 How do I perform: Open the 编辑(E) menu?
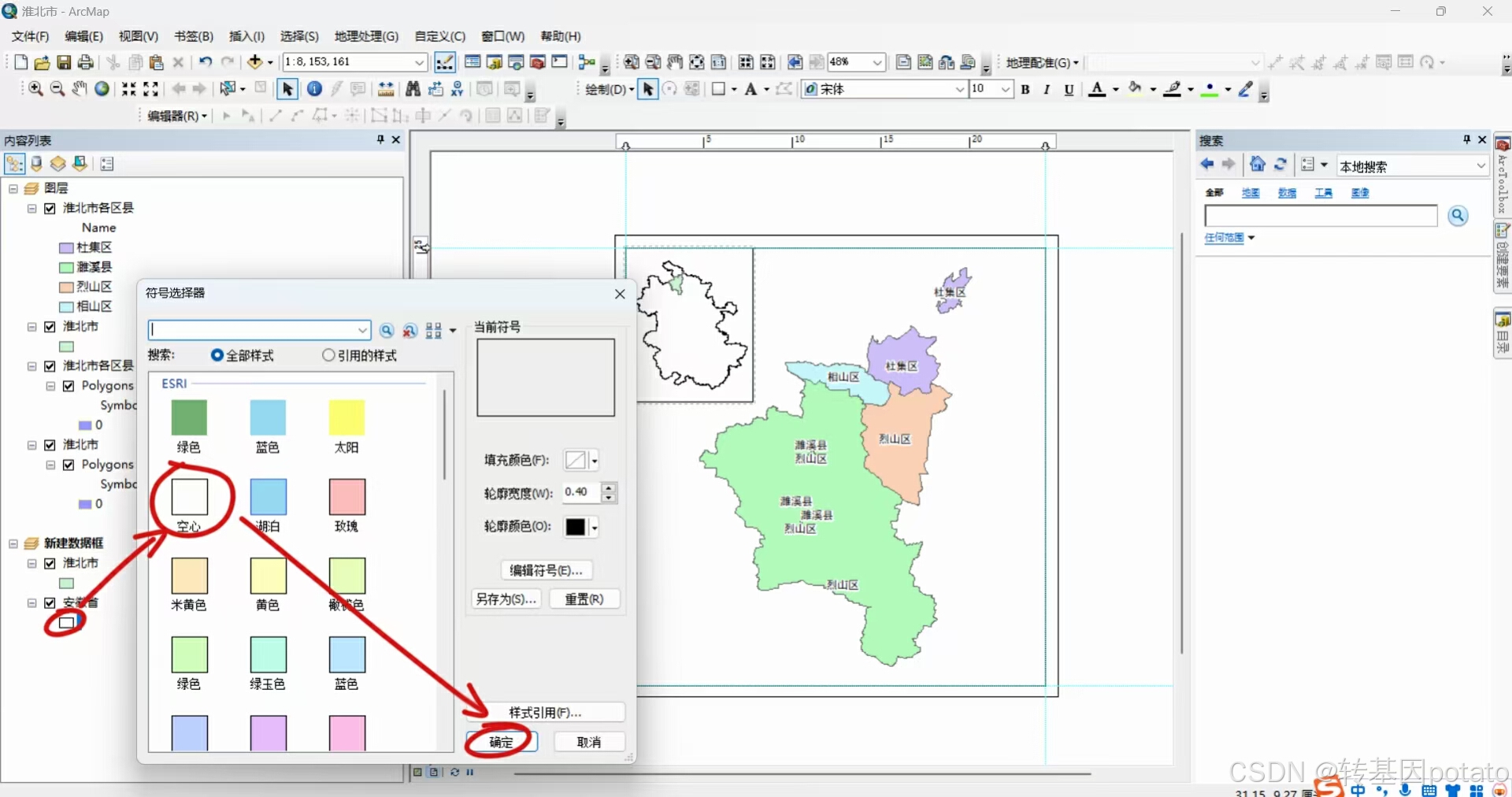(x=83, y=36)
